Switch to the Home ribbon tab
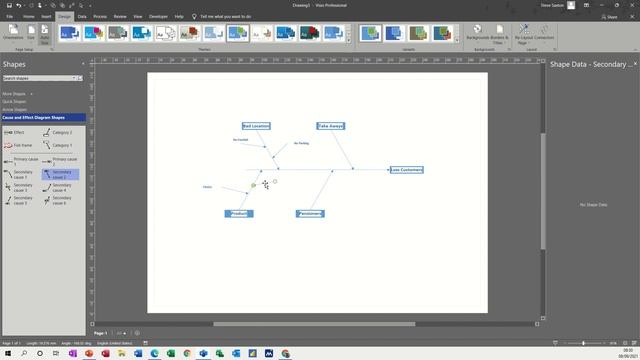640x360 pixels. coord(29,17)
